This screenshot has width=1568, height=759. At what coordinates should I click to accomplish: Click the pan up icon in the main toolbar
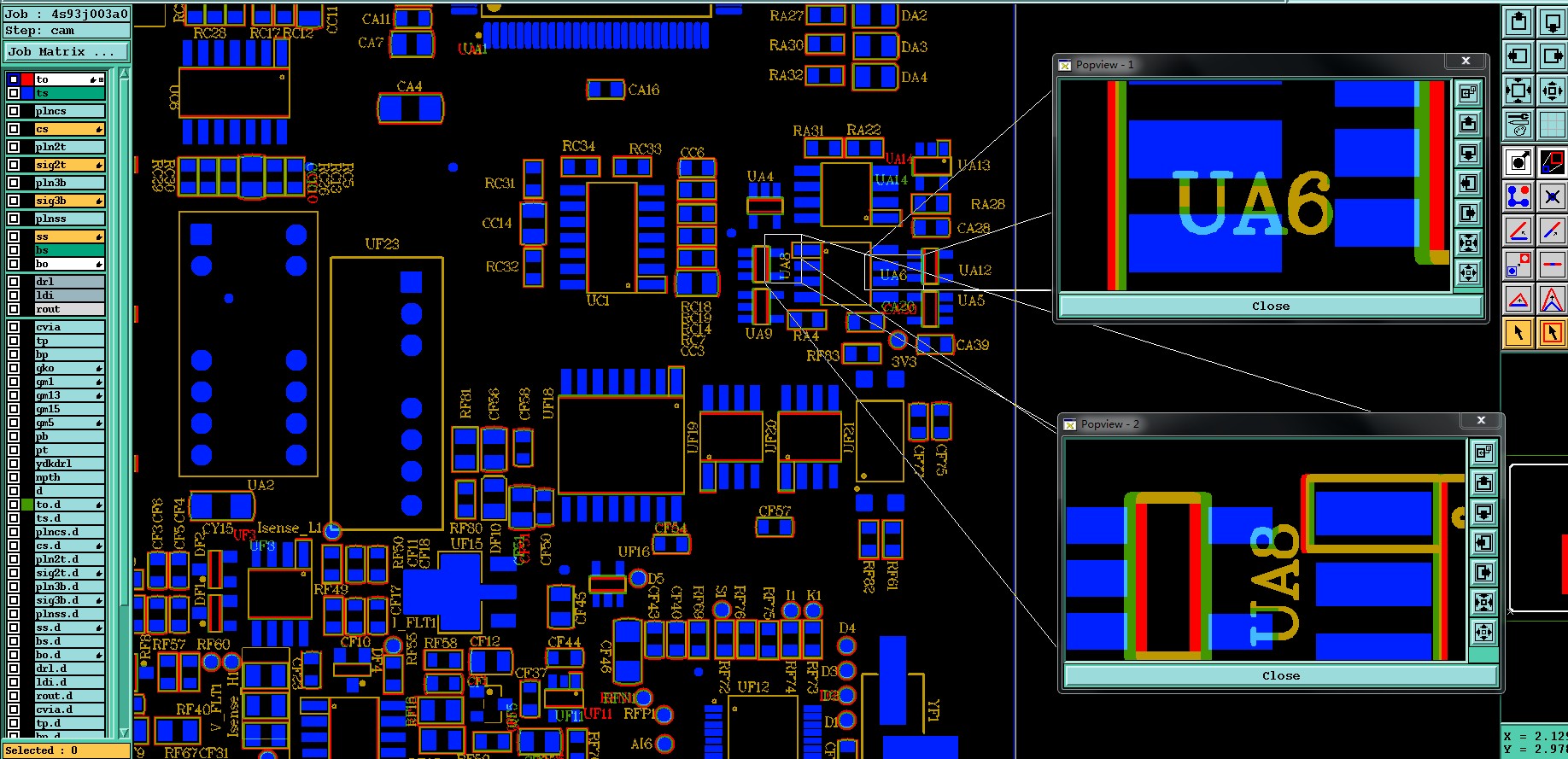pyautogui.click(x=1518, y=21)
